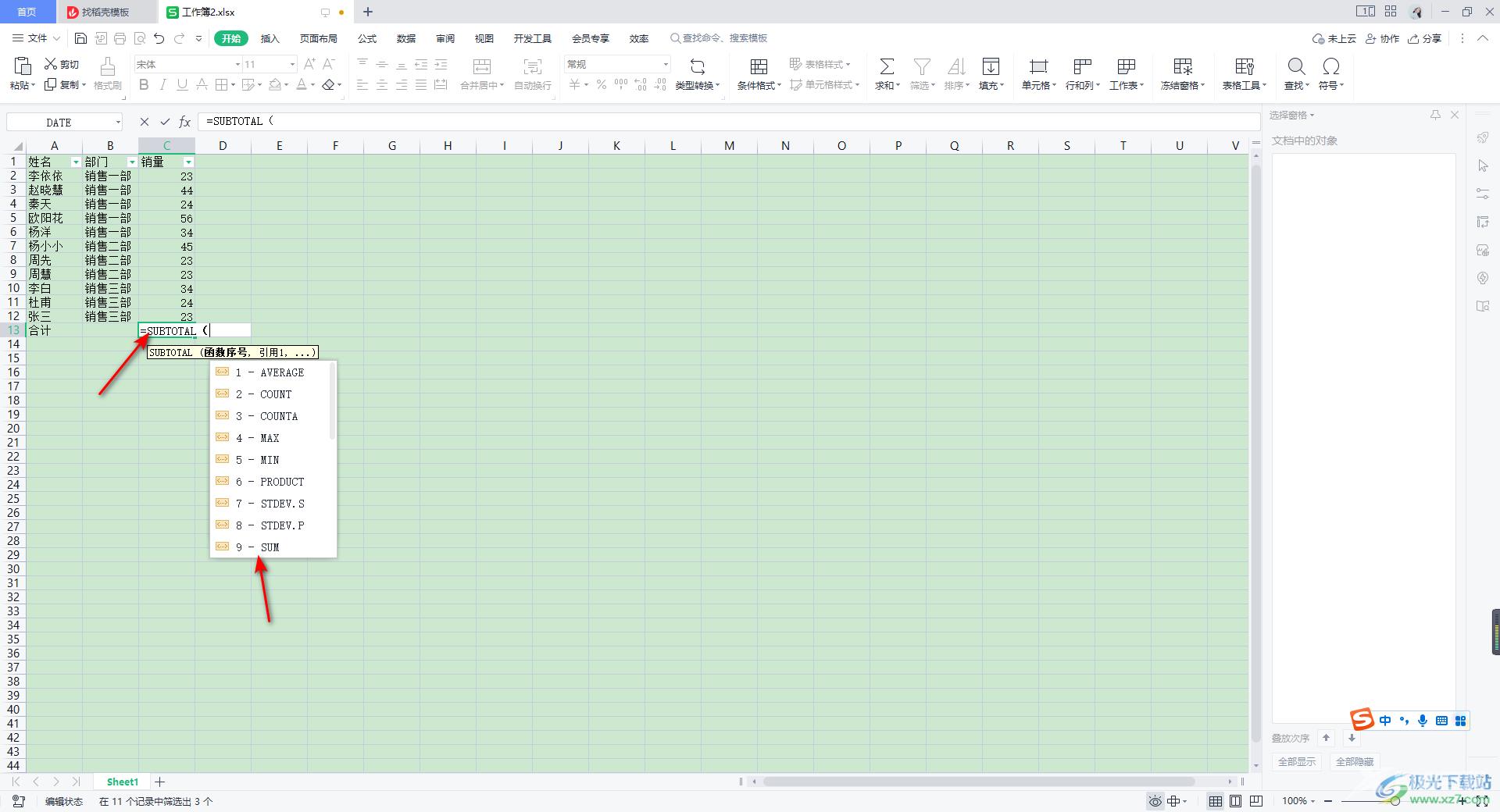Cancel formula entry with X button

coord(145,122)
